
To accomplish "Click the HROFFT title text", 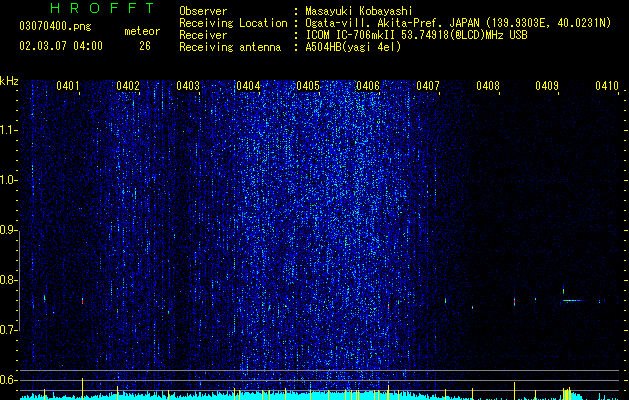I will 102,8.
